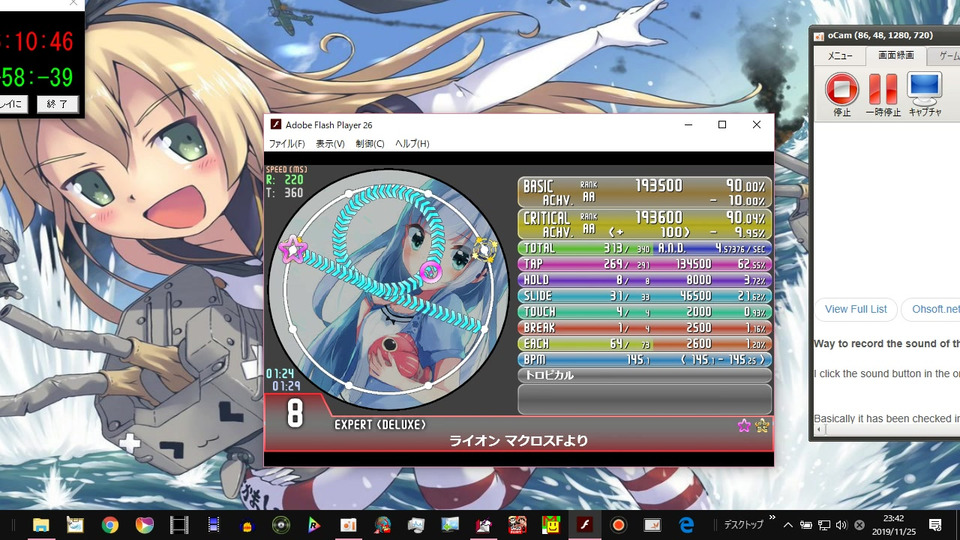Select the CRITICAL ACHV. score row
The image size is (960, 540).
coord(645,225)
